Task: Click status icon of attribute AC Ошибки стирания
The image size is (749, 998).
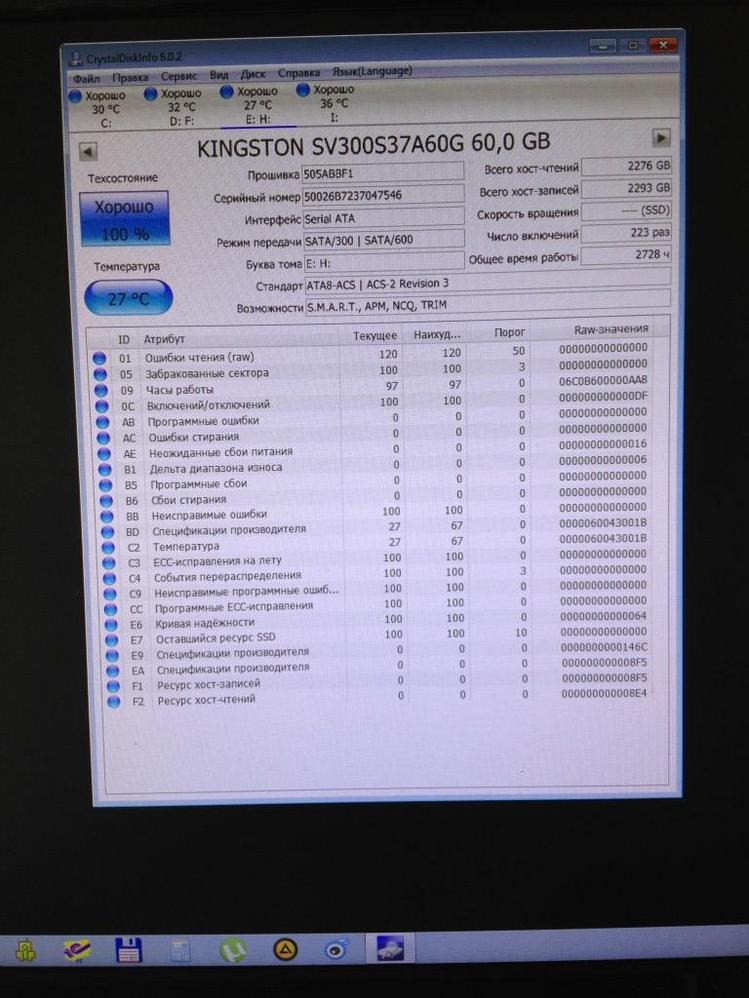Action: 103,438
